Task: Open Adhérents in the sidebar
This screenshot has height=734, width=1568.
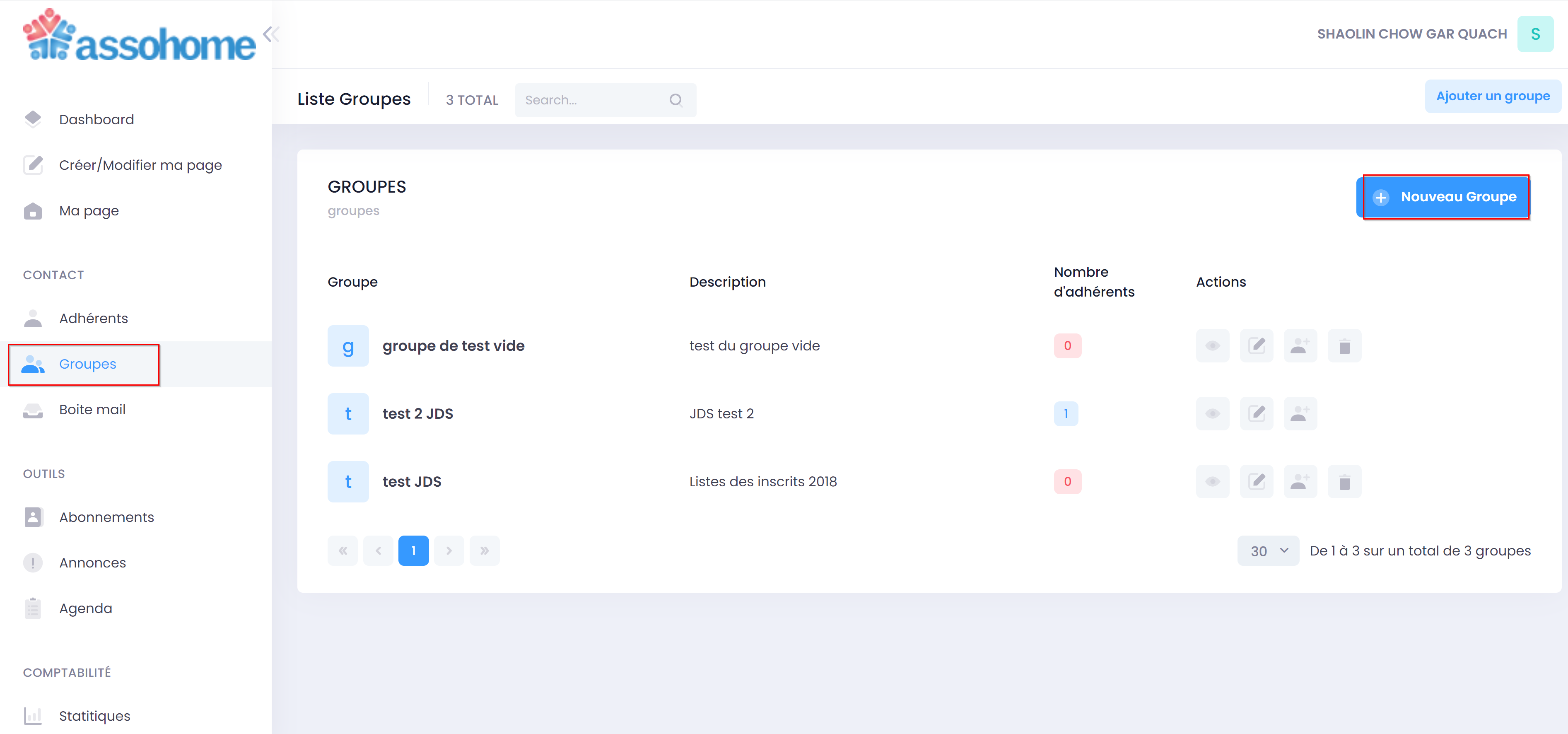Action: 93,318
